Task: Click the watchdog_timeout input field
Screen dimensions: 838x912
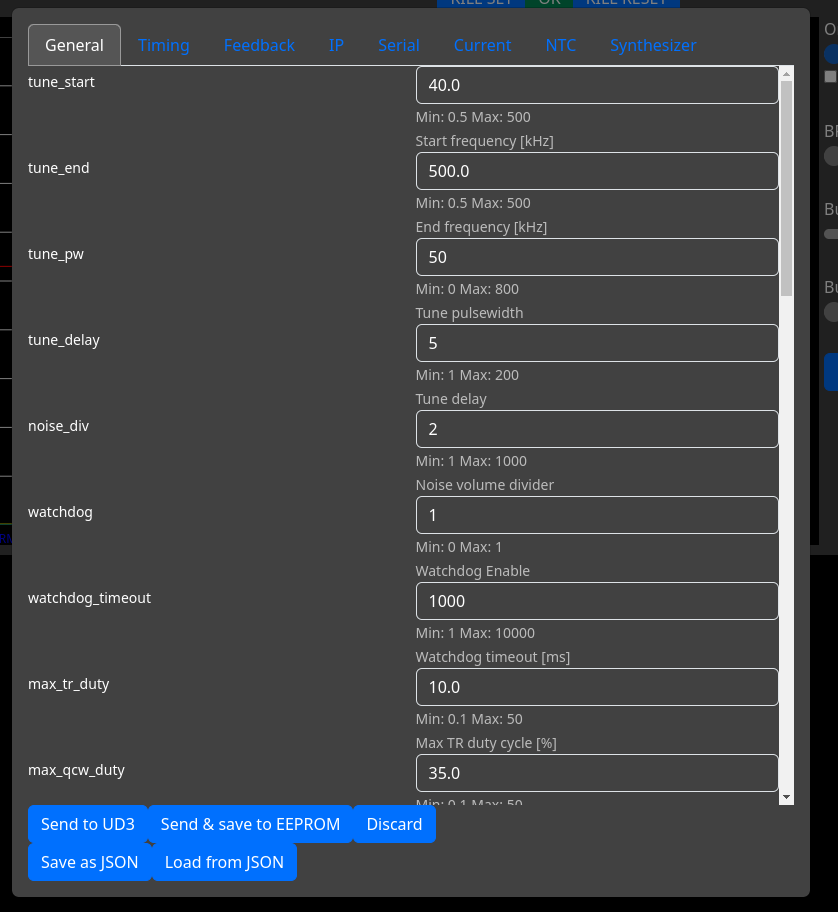Action: pyautogui.click(x=597, y=601)
